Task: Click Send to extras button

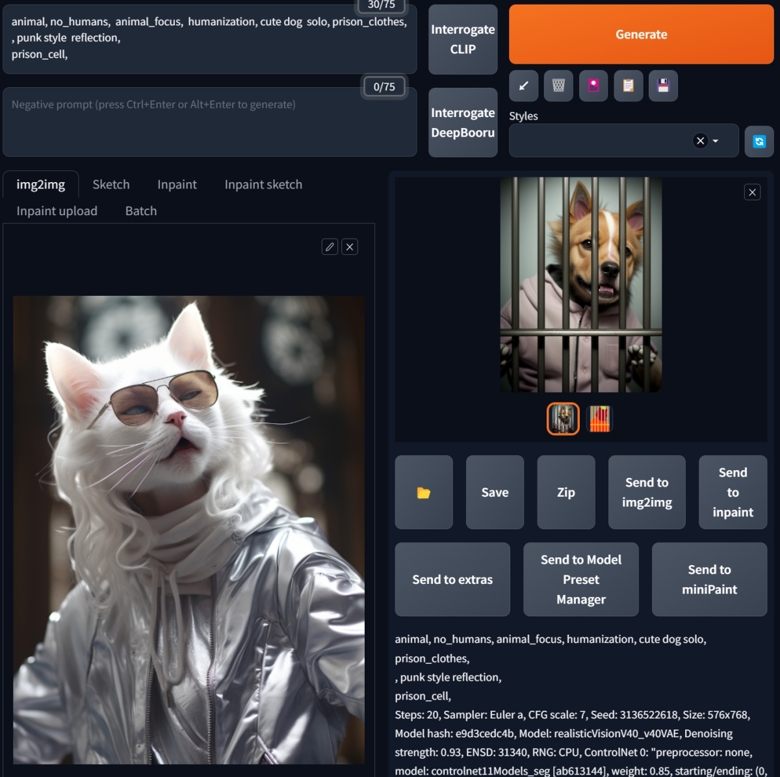Action: click(x=452, y=580)
